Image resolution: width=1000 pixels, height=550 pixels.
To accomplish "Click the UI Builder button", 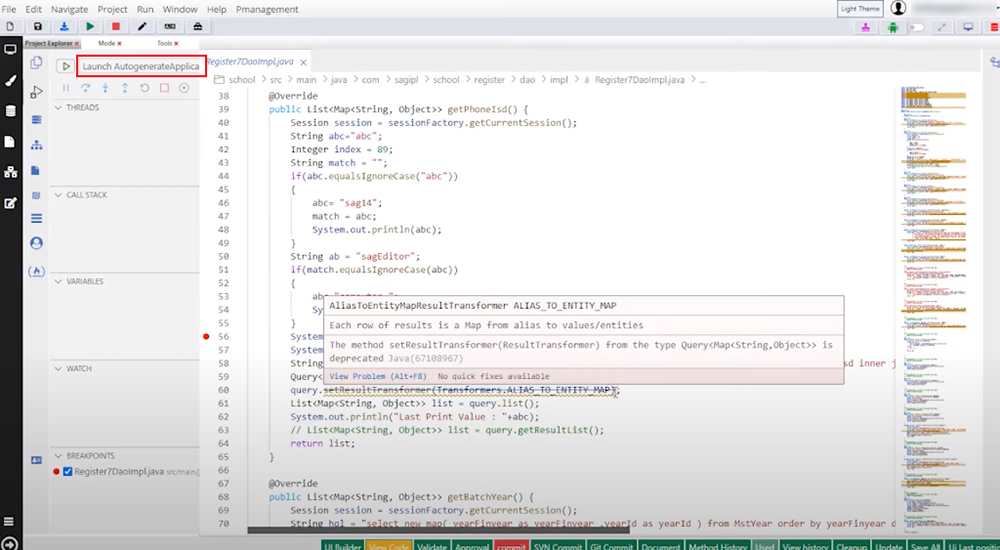I will [342, 546].
